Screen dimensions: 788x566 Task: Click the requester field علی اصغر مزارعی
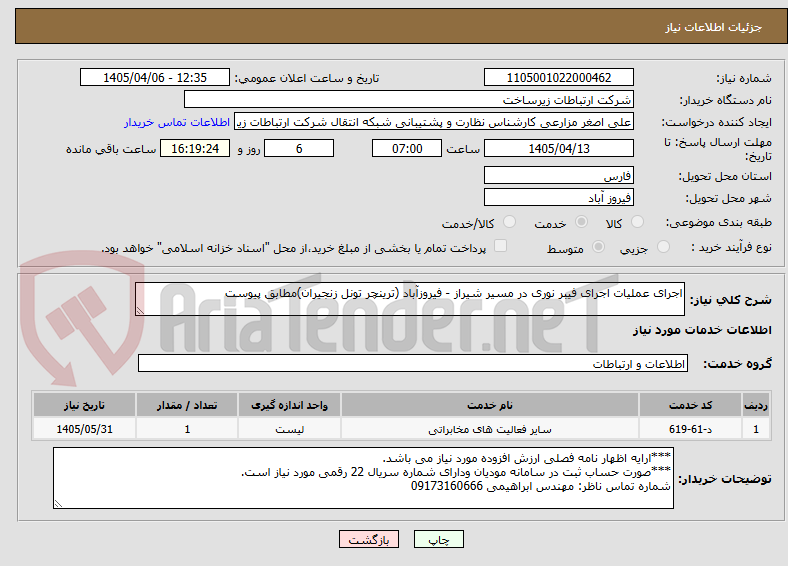[x=434, y=122]
